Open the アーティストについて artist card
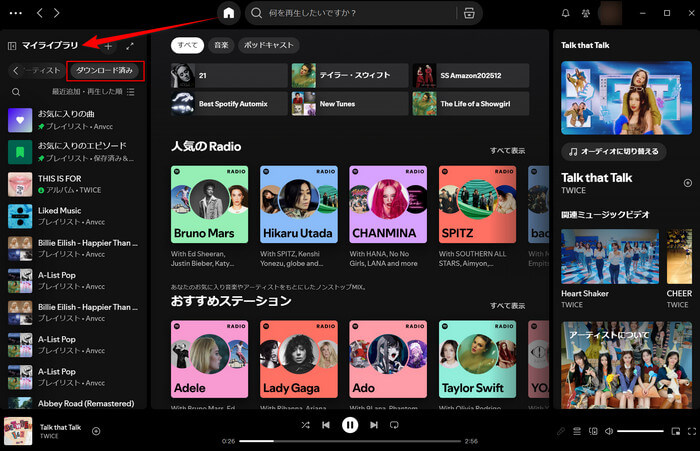This screenshot has width=700, height=451. pyautogui.click(x=626, y=365)
